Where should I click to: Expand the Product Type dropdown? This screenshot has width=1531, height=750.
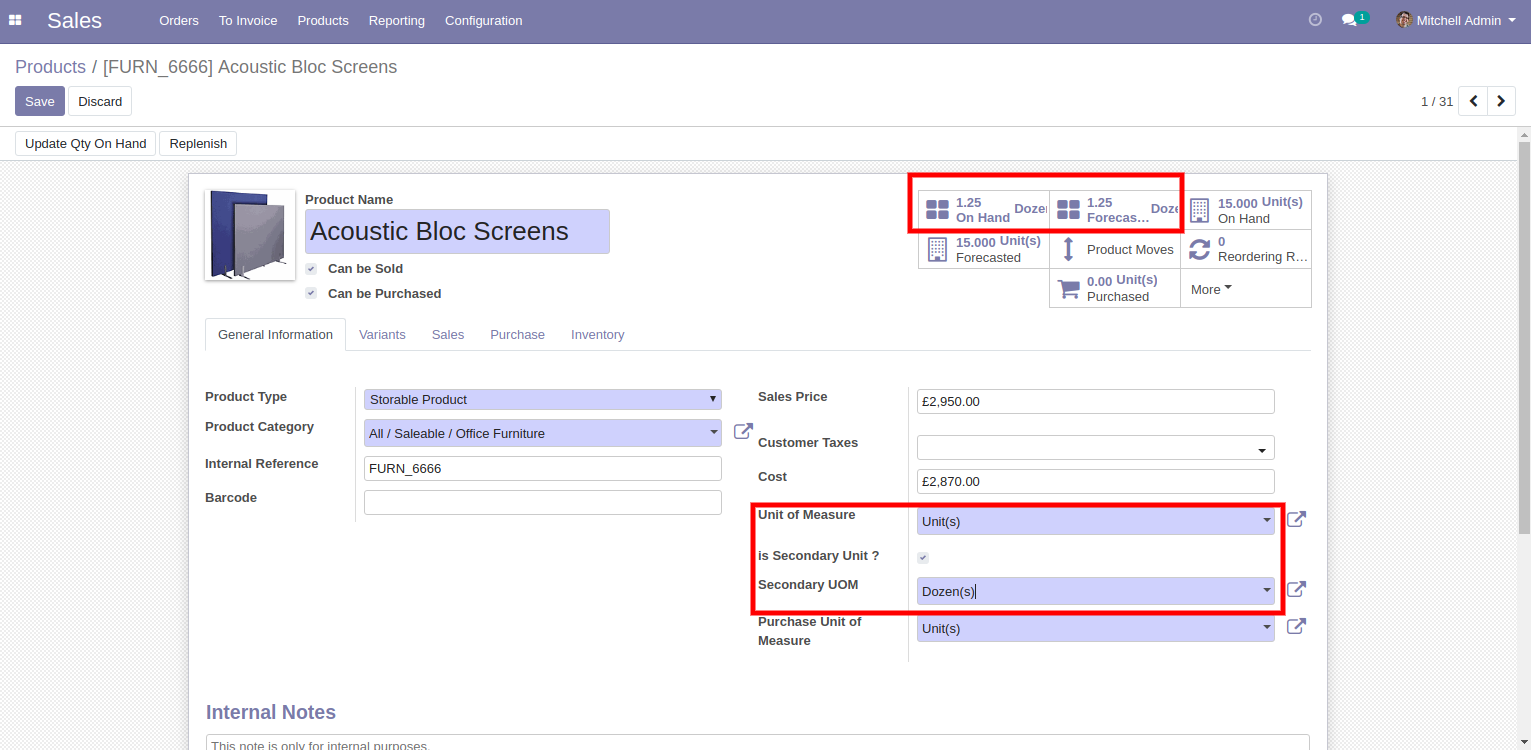point(542,399)
